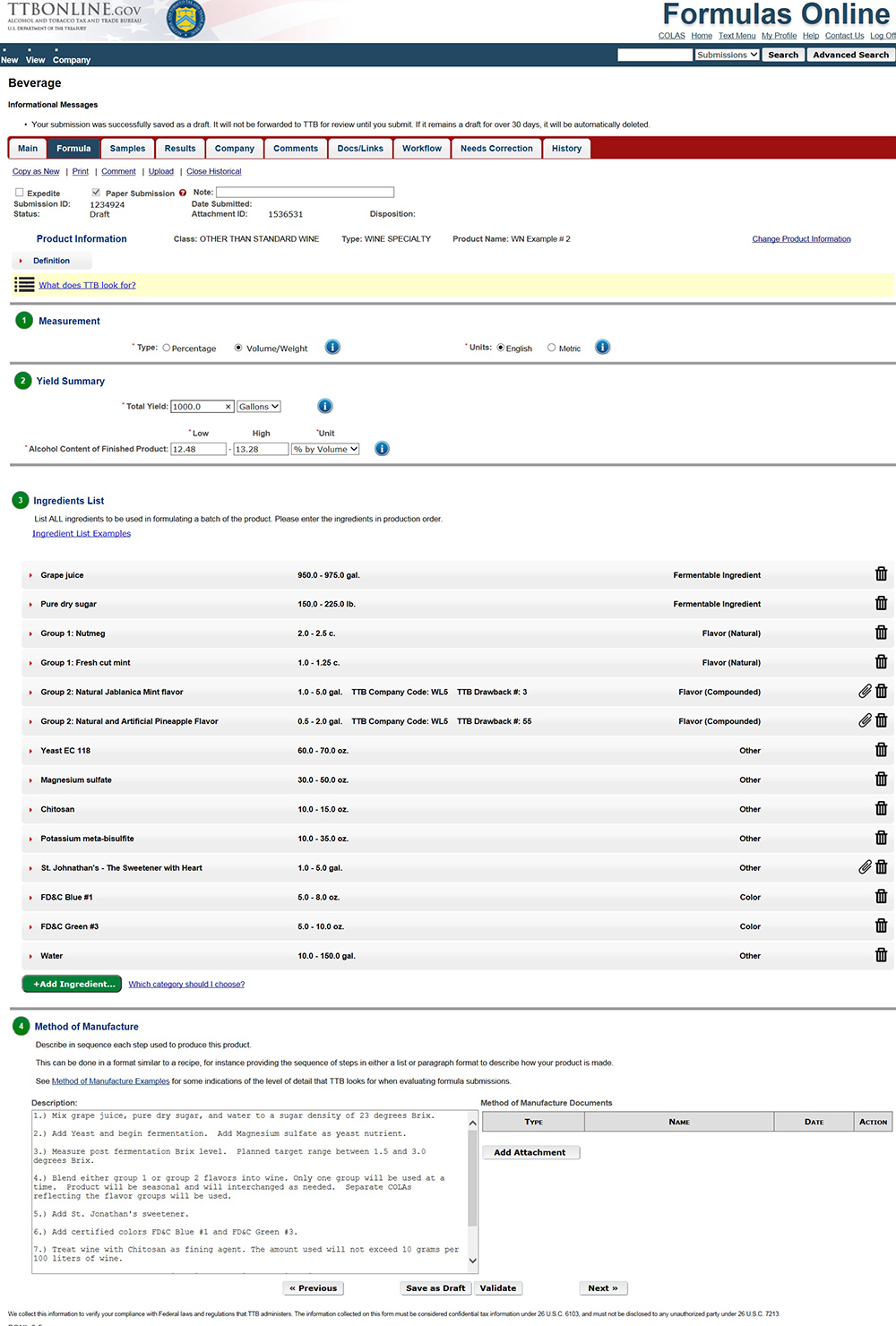
Task: Expand the Water ingredient row
Action: tap(30, 956)
